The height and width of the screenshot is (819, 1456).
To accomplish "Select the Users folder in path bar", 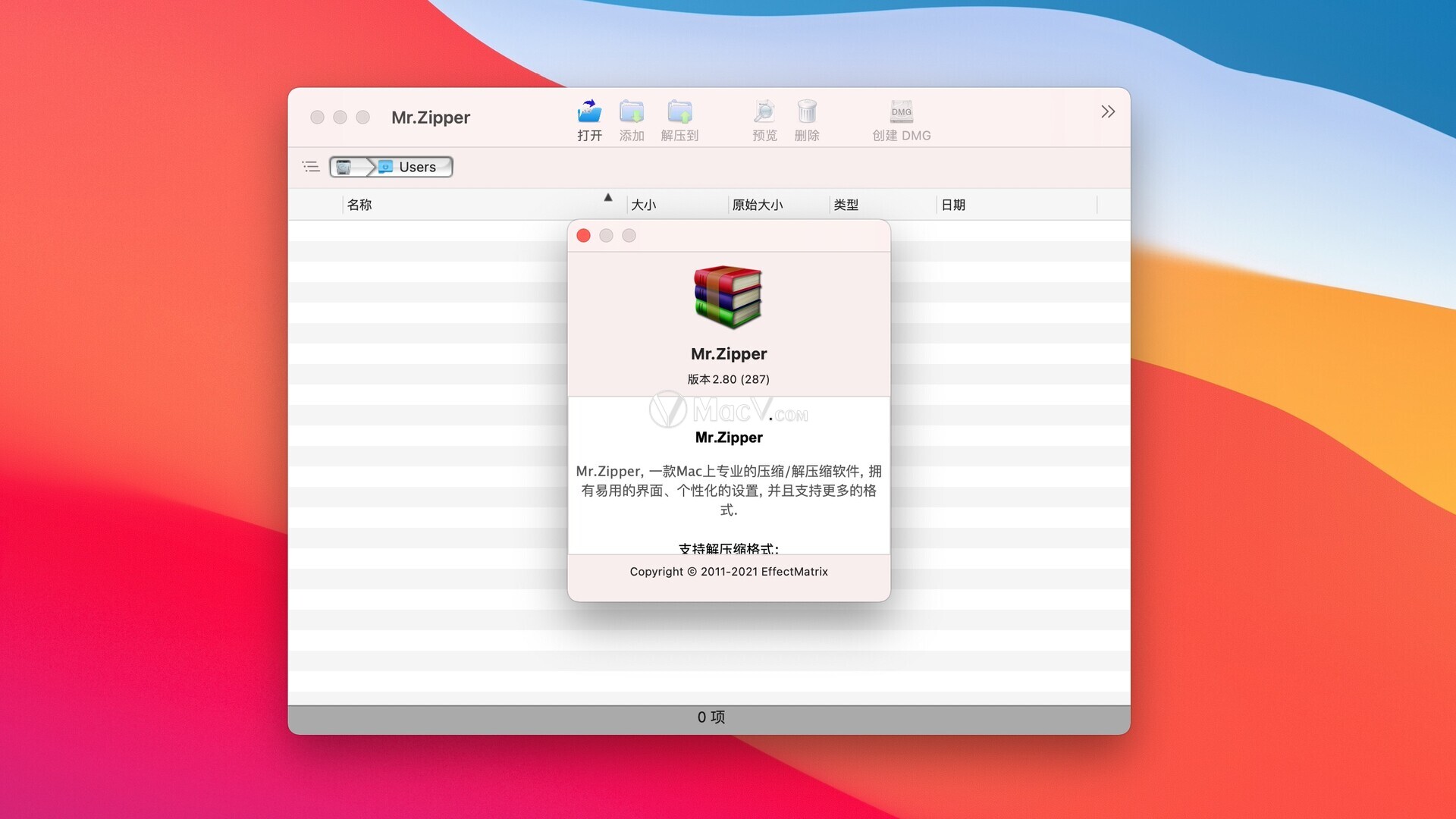I will tap(409, 167).
